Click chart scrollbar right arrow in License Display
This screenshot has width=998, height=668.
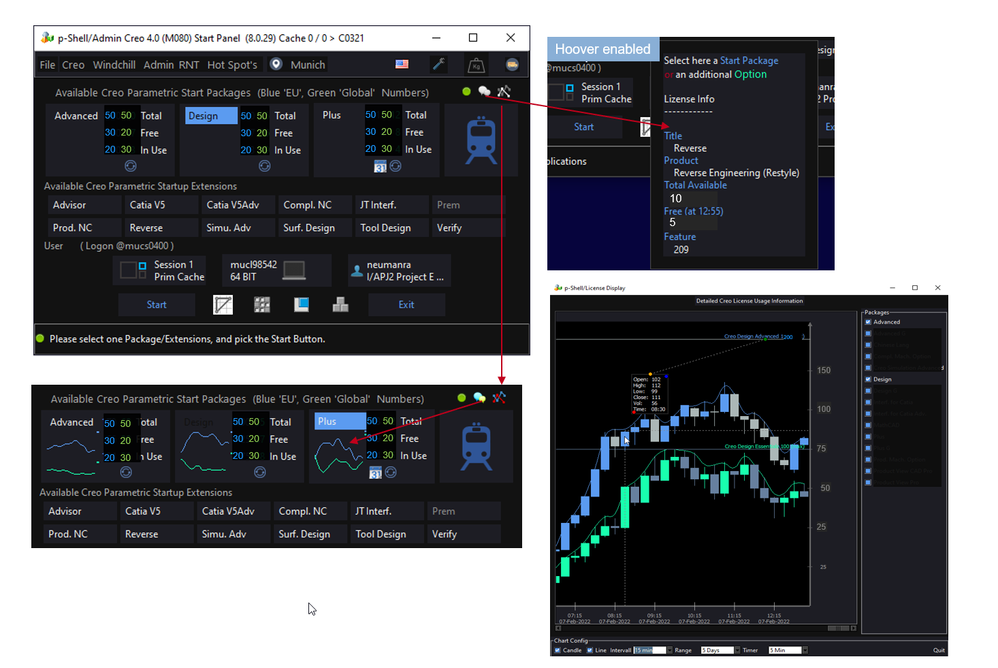coord(854,628)
